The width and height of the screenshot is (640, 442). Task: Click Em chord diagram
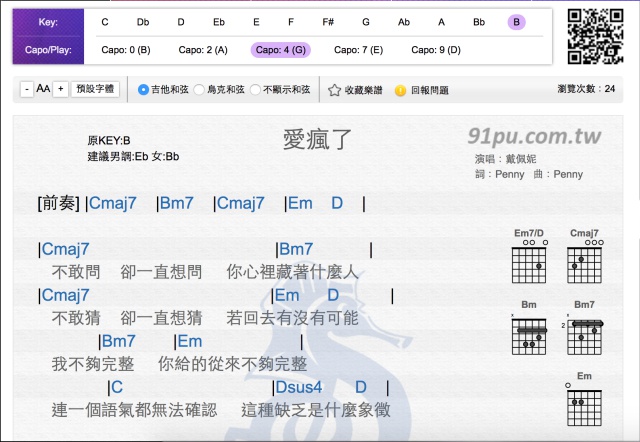(584, 399)
